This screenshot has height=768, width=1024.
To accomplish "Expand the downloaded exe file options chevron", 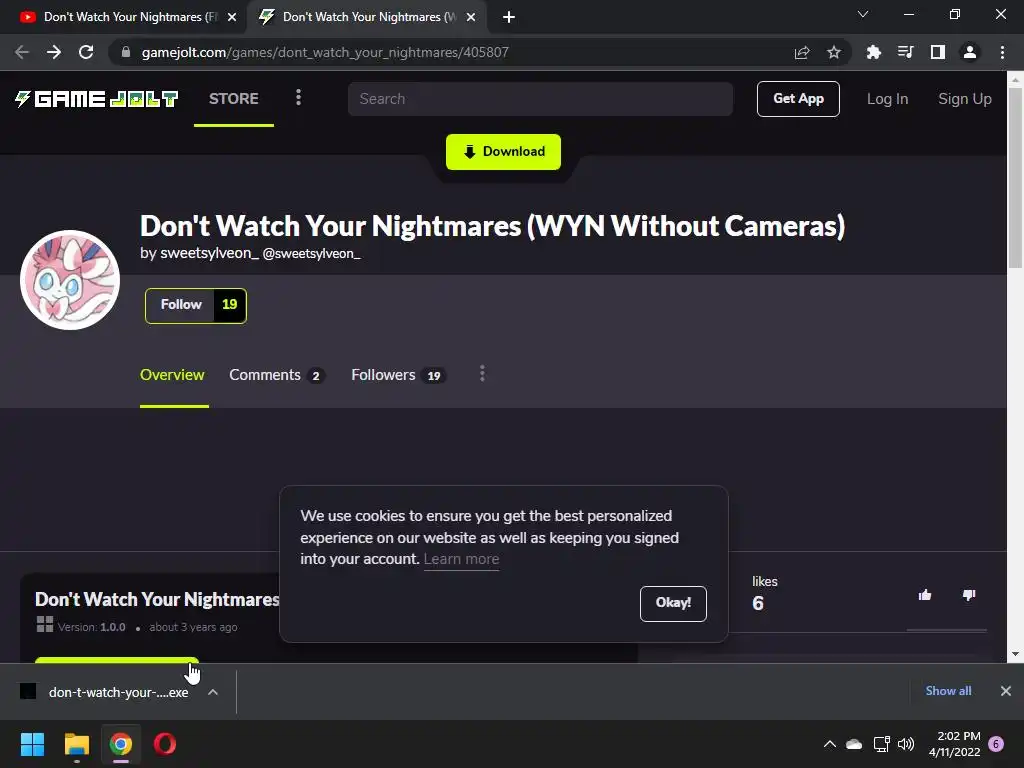I will pyautogui.click(x=213, y=692).
